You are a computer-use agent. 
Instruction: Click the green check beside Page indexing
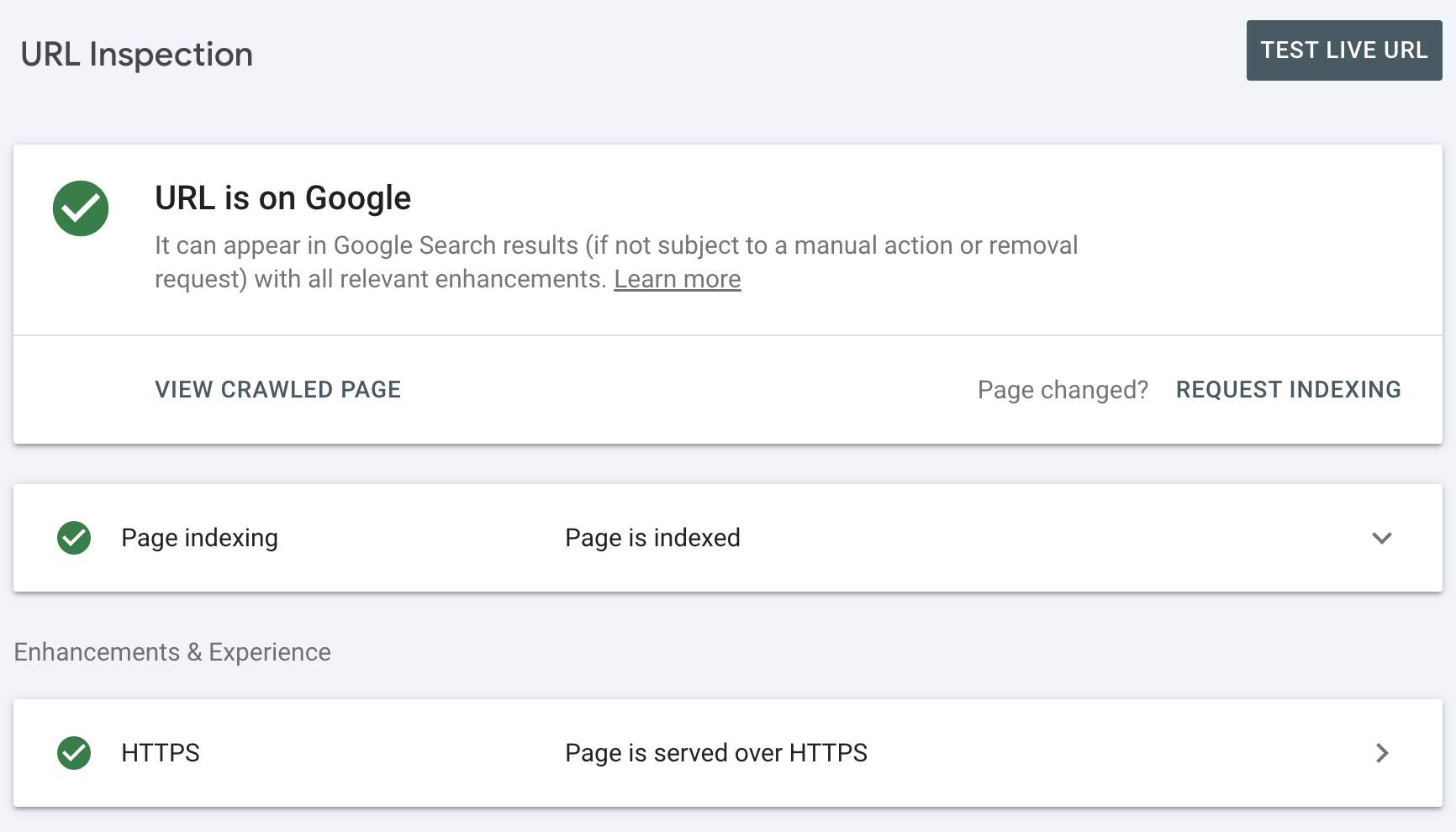pyautogui.click(x=74, y=538)
